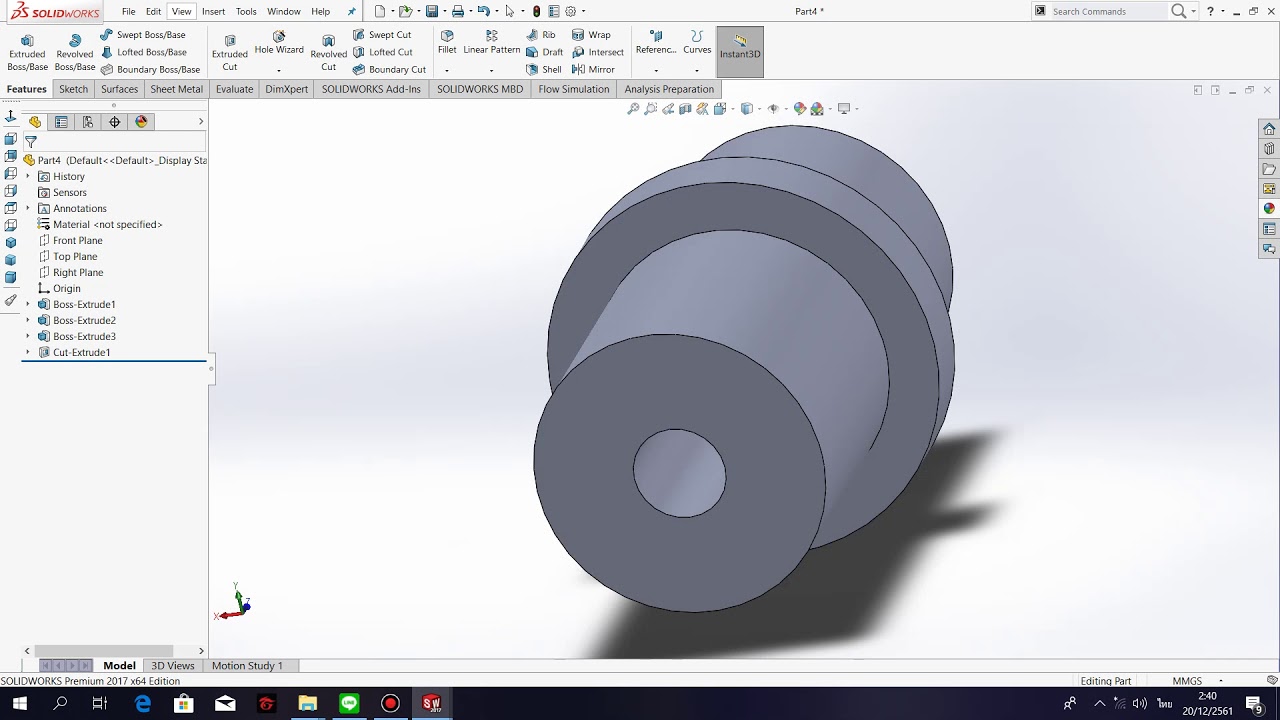Open the Edit Appearance color ball icon
The image size is (1280, 720).
799,109
